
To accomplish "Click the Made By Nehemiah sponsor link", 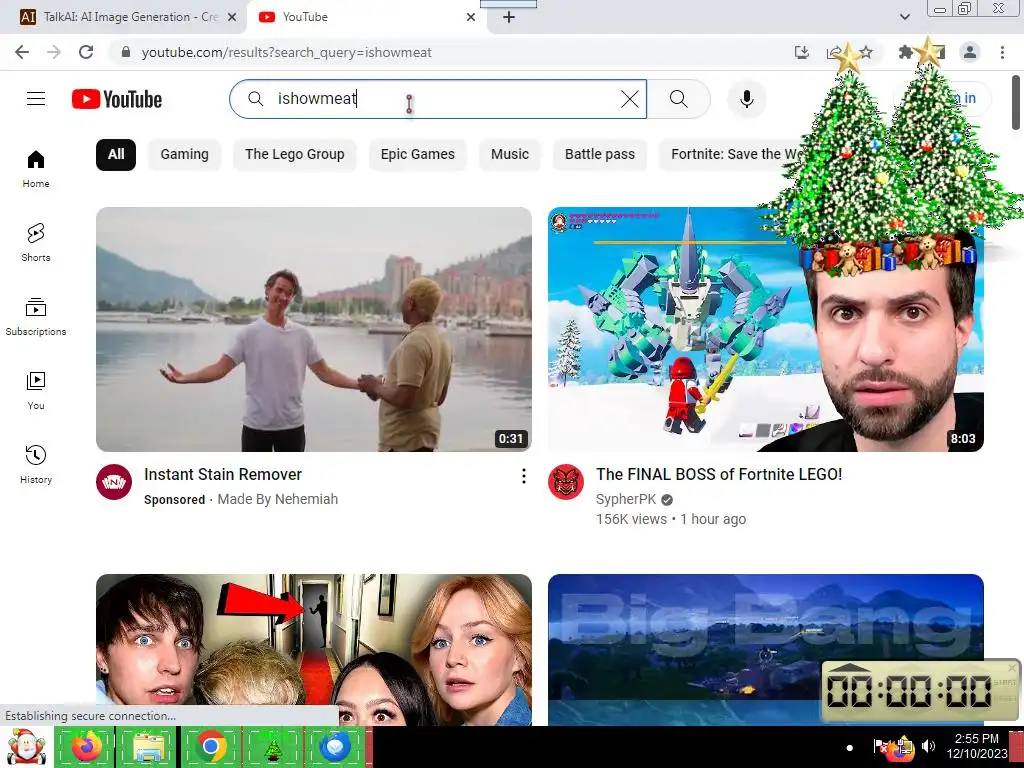I will pyautogui.click(x=278, y=500).
